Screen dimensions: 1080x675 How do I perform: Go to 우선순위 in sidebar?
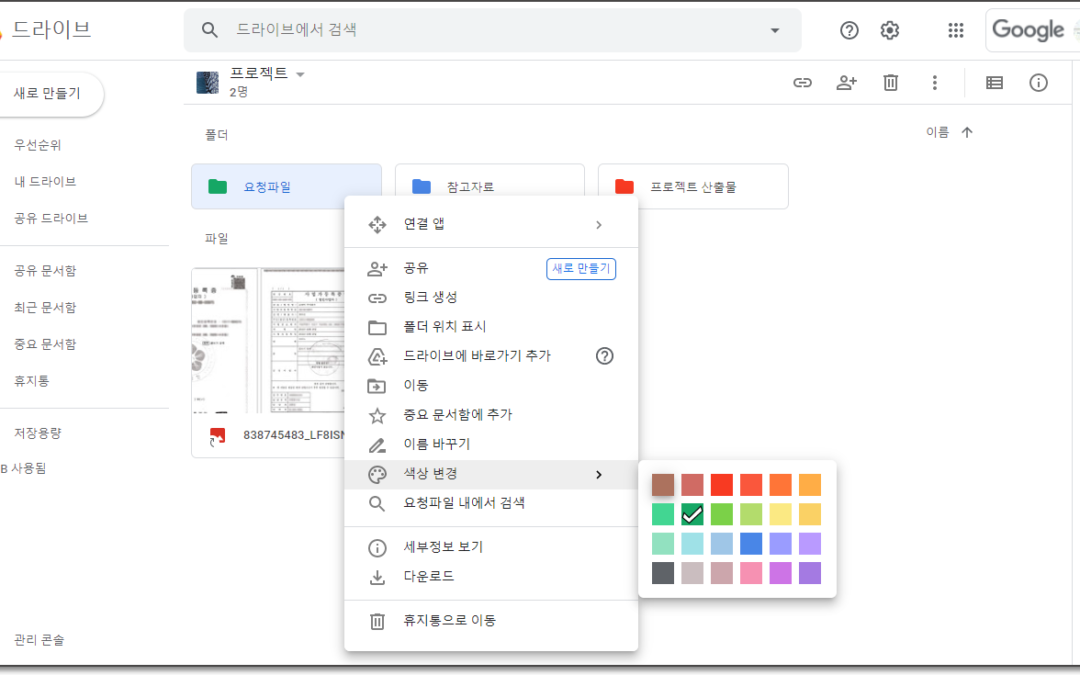tap(37, 145)
